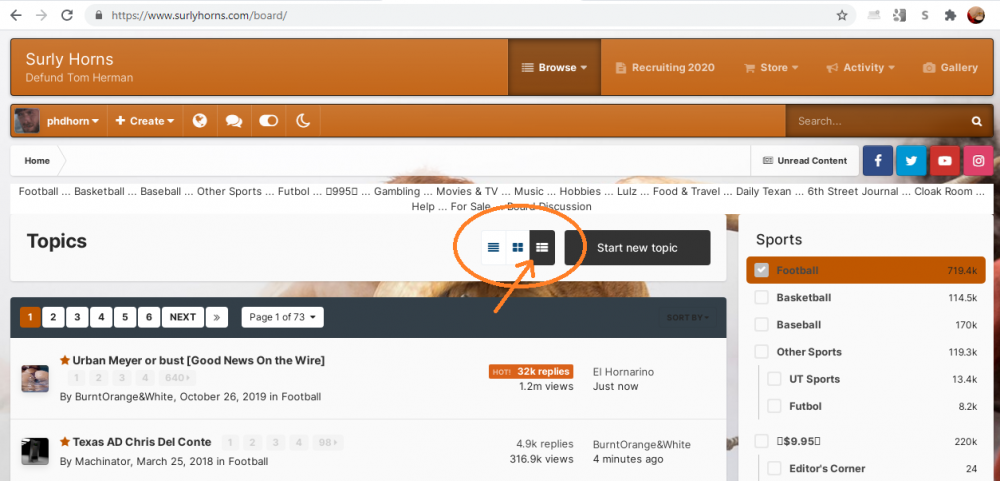Click the search magnifier icon
The height and width of the screenshot is (481, 1000).
pyautogui.click(x=976, y=121)
